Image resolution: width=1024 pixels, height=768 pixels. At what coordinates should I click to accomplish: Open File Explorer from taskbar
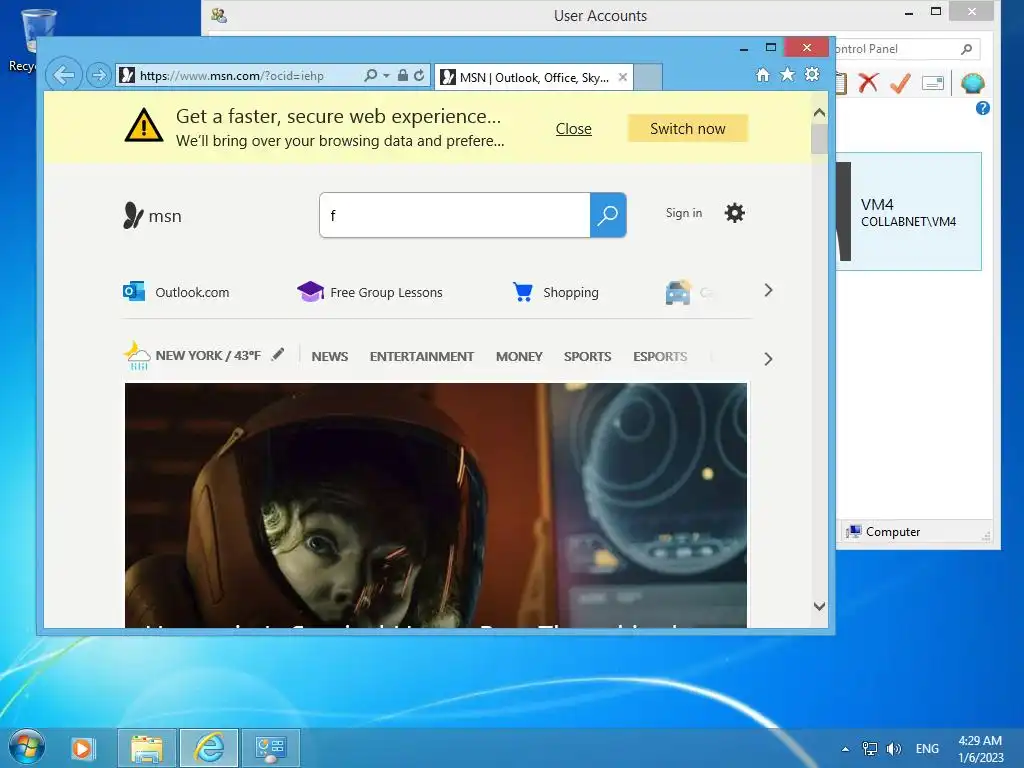147,748
